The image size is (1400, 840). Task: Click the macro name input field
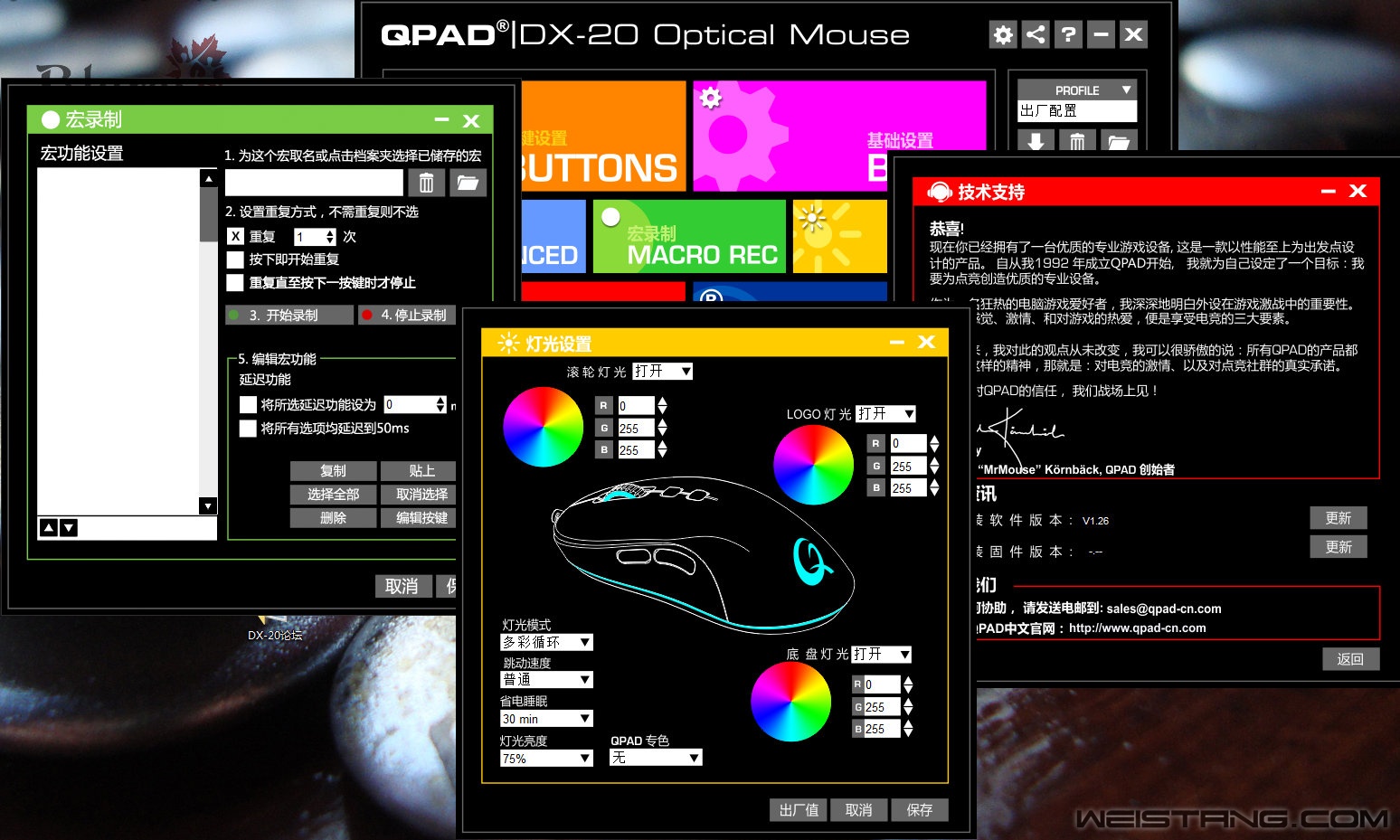coord(314,183)
